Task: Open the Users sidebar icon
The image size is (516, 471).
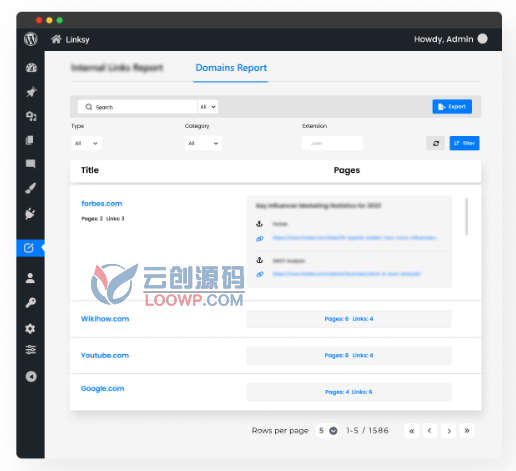Action: [30, 278]
